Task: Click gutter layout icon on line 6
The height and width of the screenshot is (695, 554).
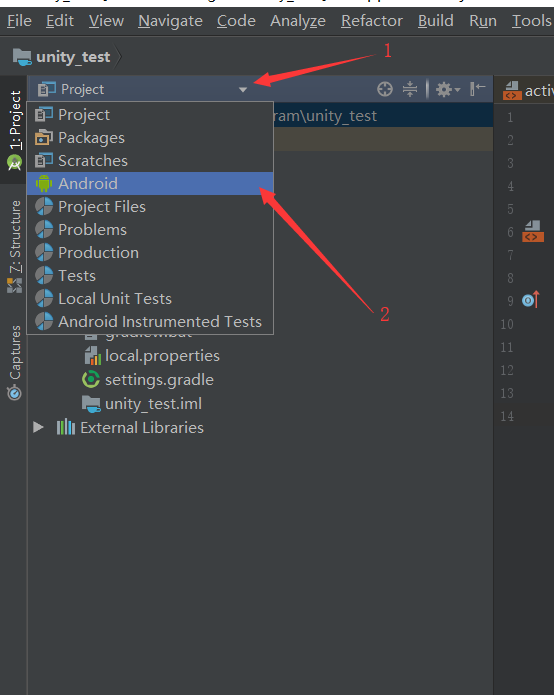Action: (533, 231)
